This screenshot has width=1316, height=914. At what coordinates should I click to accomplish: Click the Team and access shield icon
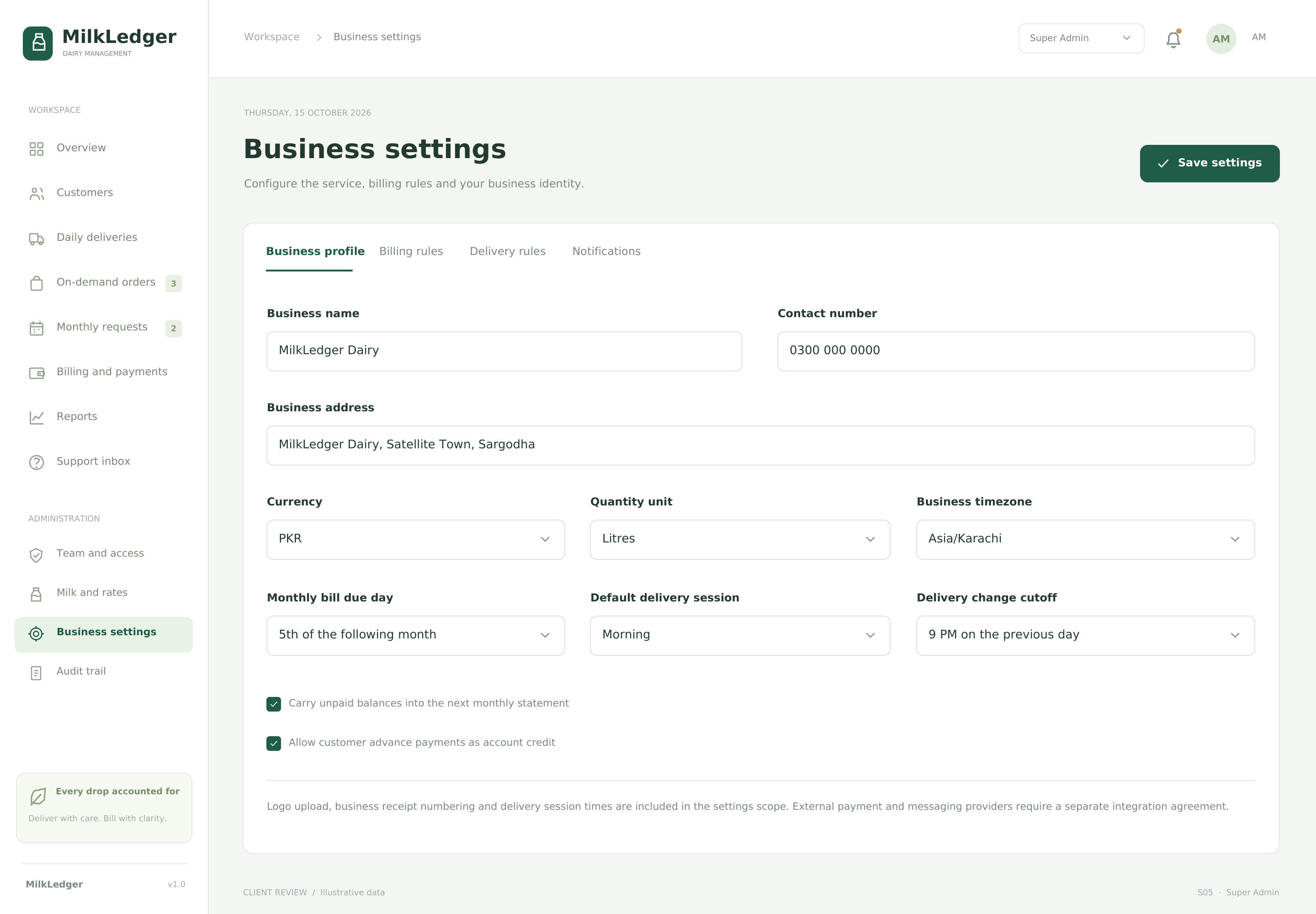36,555
